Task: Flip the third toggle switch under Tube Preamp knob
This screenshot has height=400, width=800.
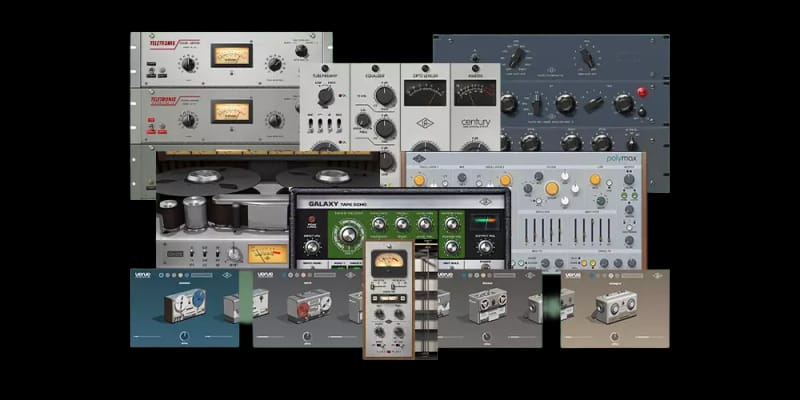Action: click(x=328, y=125)
